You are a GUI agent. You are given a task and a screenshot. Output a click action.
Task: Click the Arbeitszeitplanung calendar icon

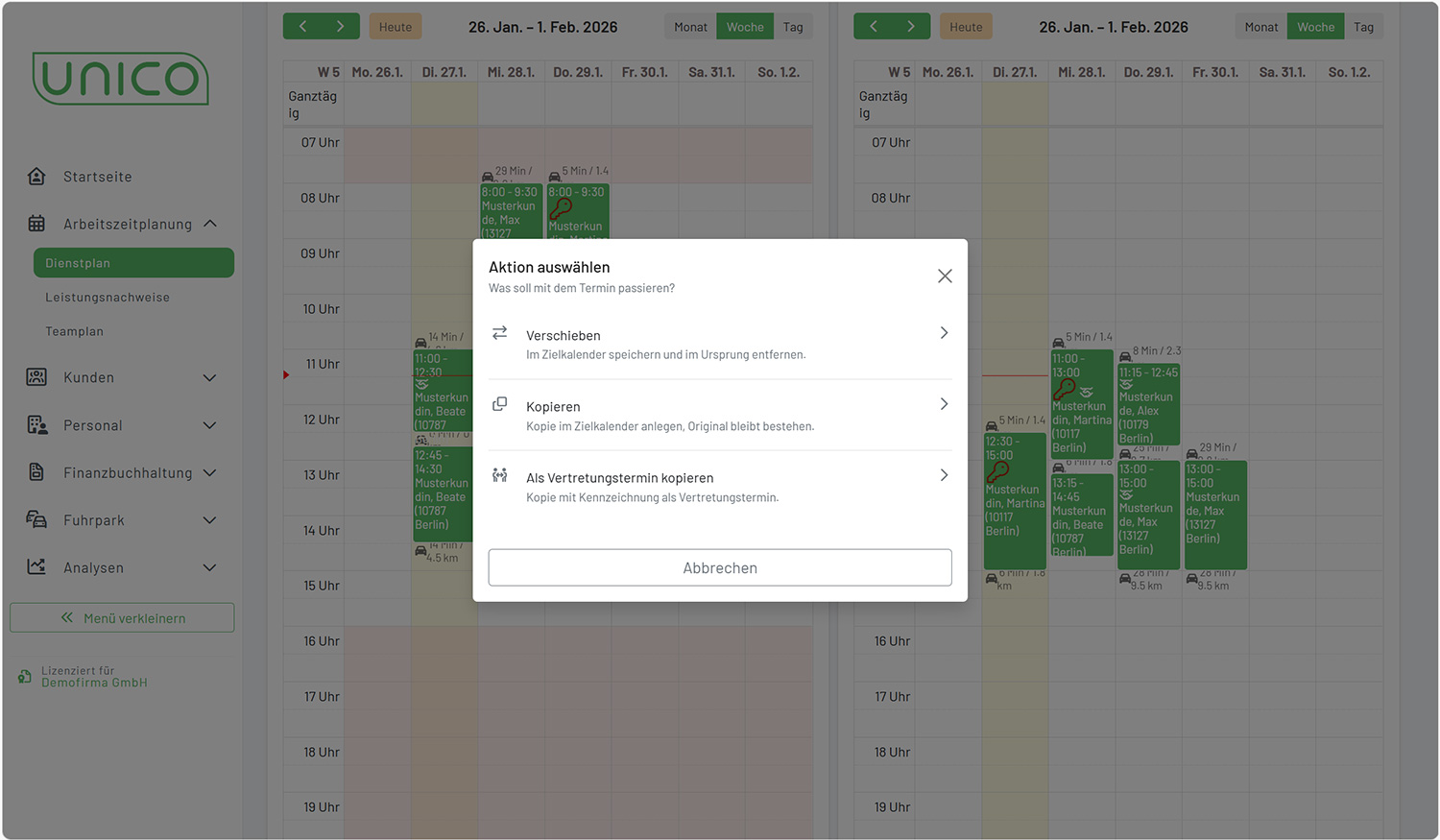click(x=36, y=224)
